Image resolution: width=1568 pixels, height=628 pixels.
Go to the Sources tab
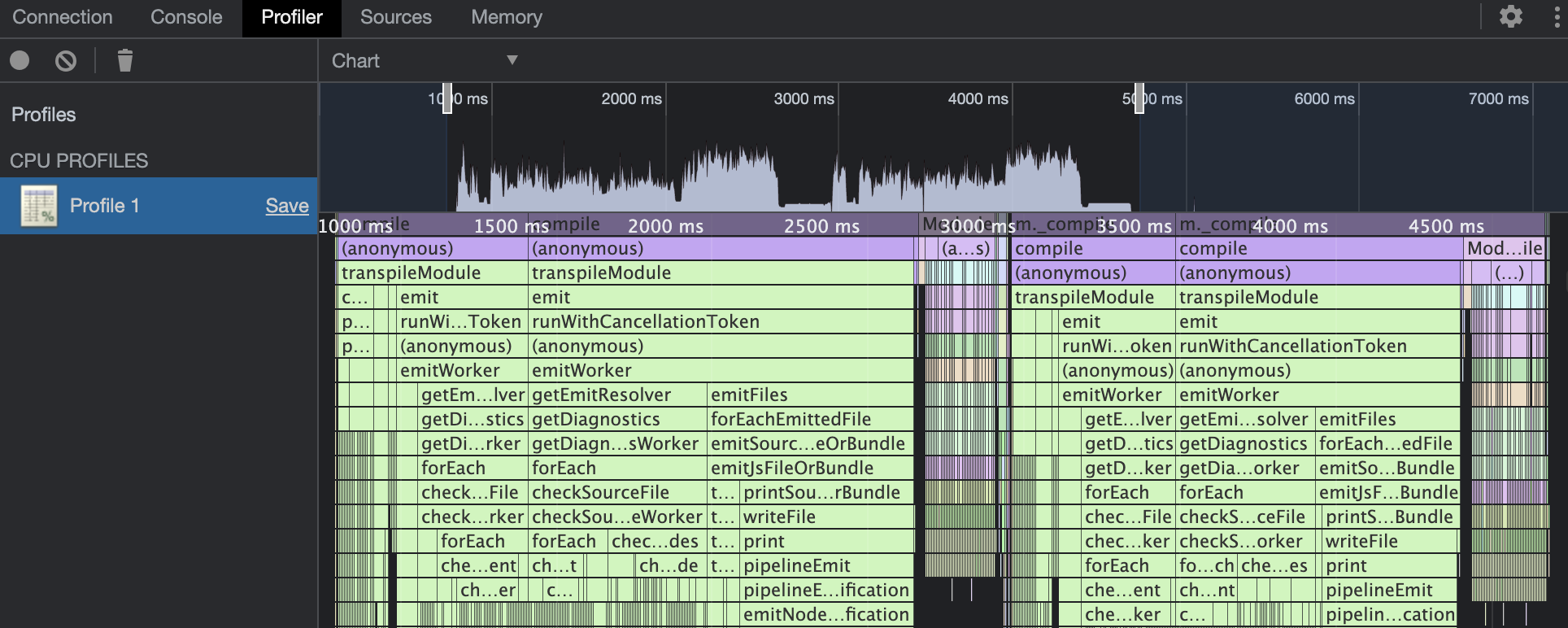click(396, 17)
